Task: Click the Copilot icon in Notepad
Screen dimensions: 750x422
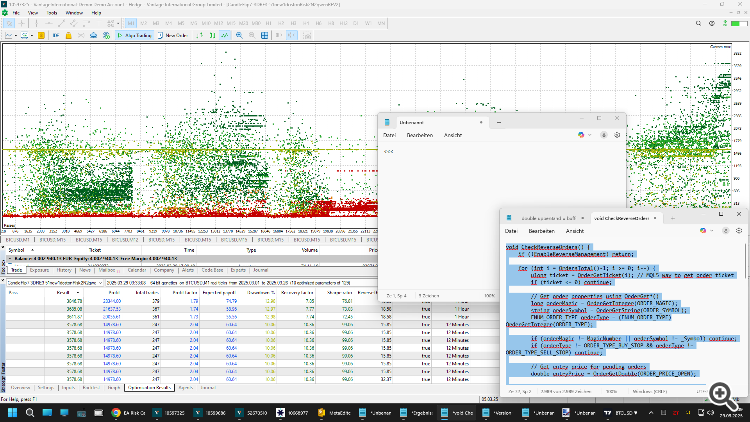Action: click(x=583, y=133)
